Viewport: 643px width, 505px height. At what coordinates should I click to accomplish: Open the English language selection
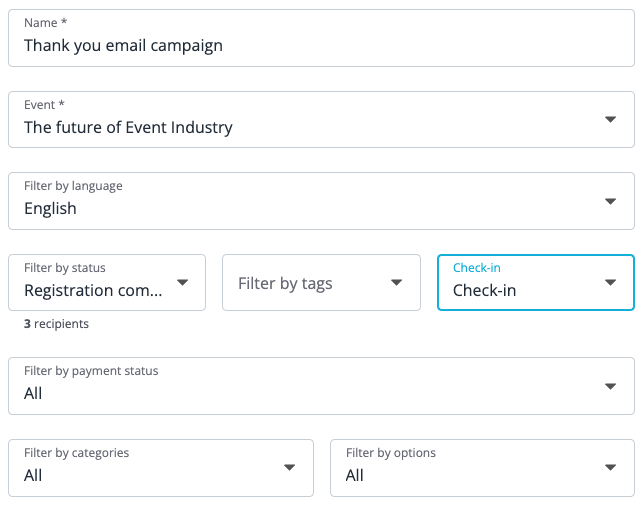coord(322,201)
